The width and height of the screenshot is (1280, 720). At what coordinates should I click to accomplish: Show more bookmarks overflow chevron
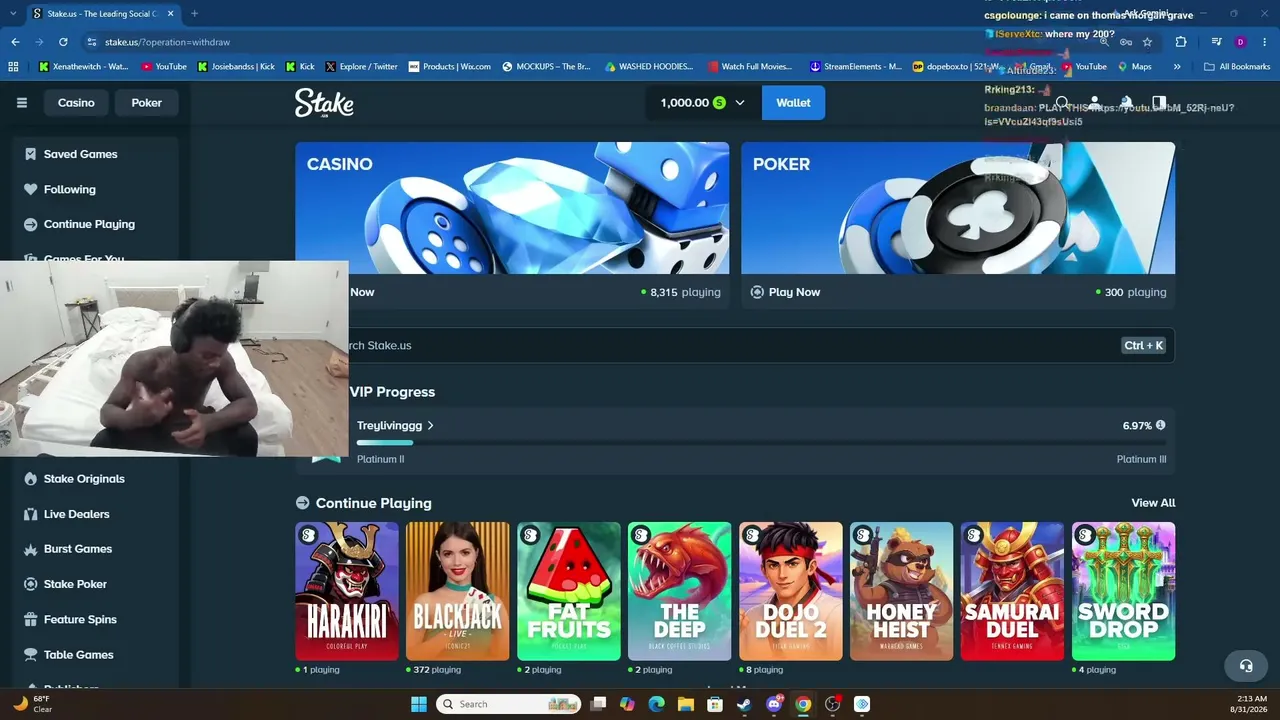coord(1177,67)
